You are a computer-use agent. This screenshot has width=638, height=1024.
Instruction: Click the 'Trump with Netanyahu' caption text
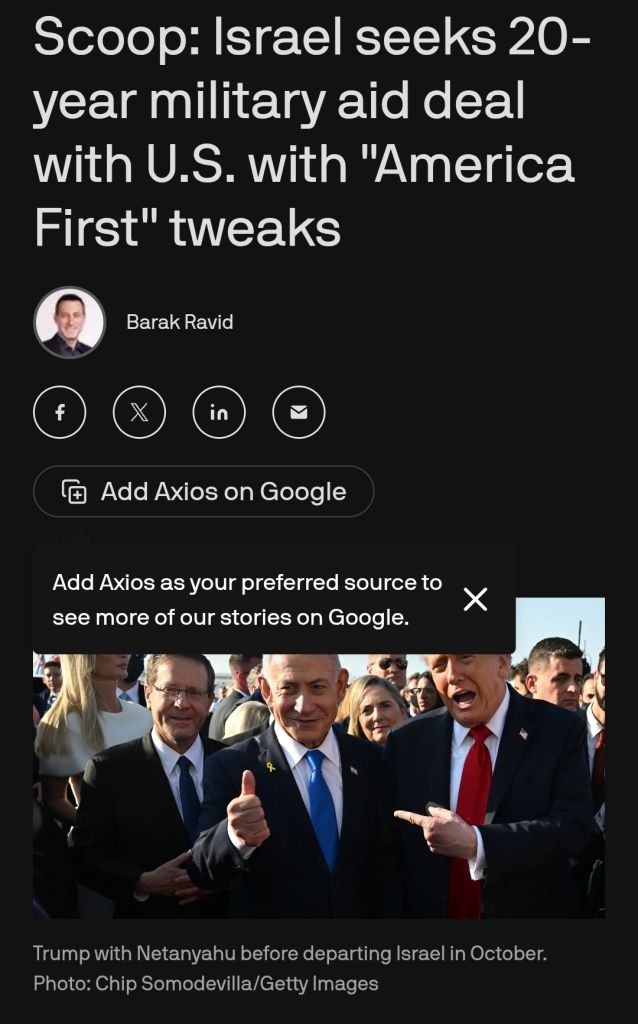pos(289,953)
